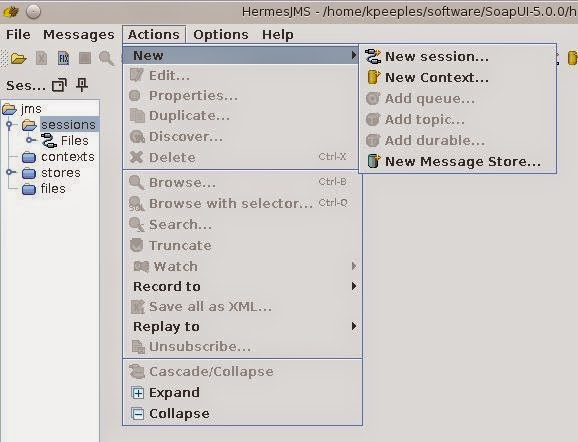
Task: Click the Delete menu entry
Action: tap(241, 157)
